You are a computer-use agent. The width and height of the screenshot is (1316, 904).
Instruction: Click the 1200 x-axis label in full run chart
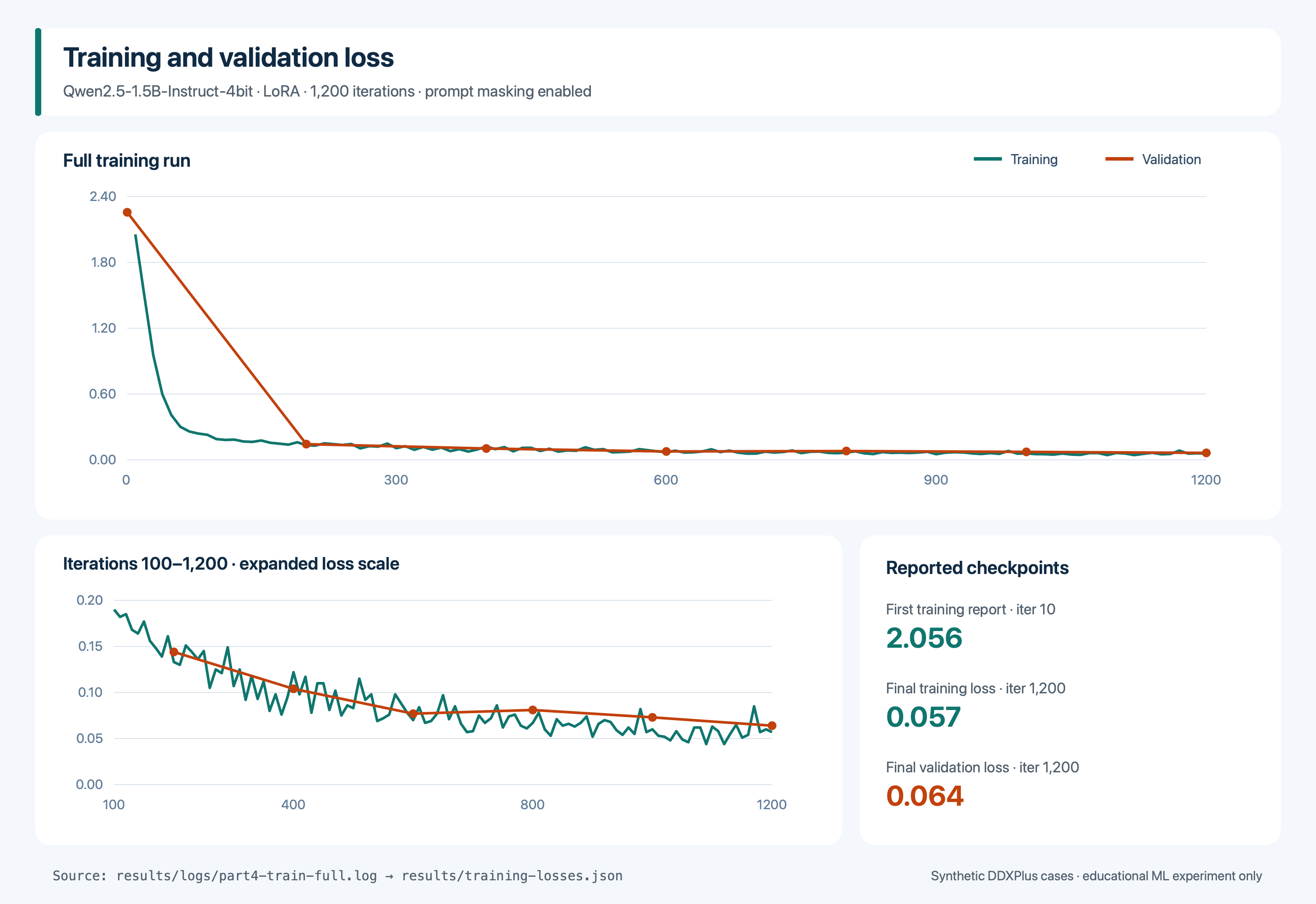tap(1205, 480)
